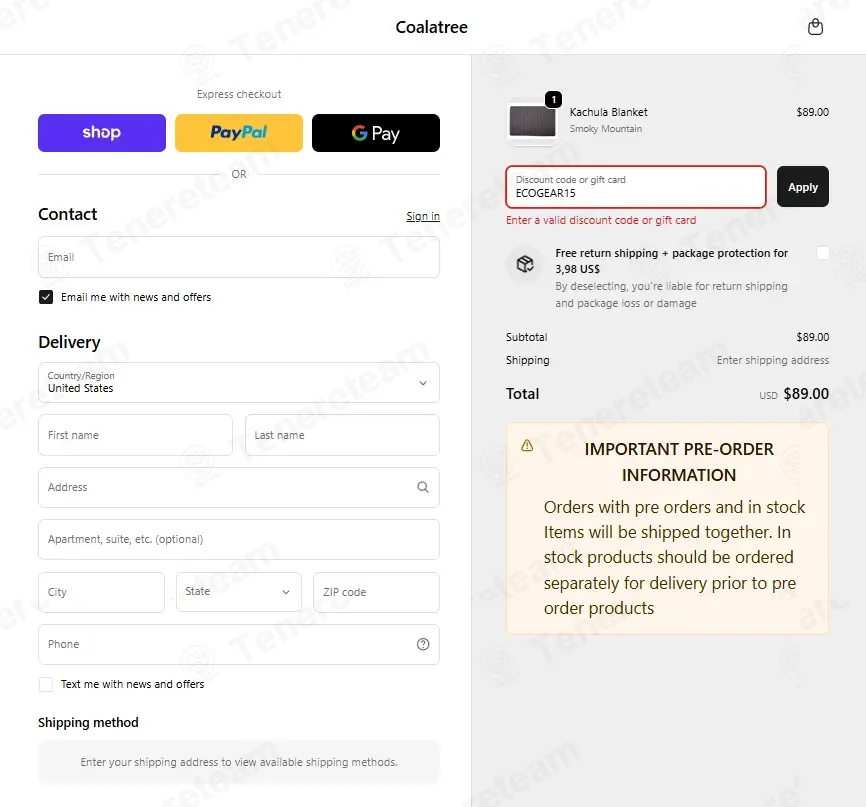Click the ZIP code field
The height and width of the screenshot is (807, 866).
pyautogui.click(x=376, y=592)
